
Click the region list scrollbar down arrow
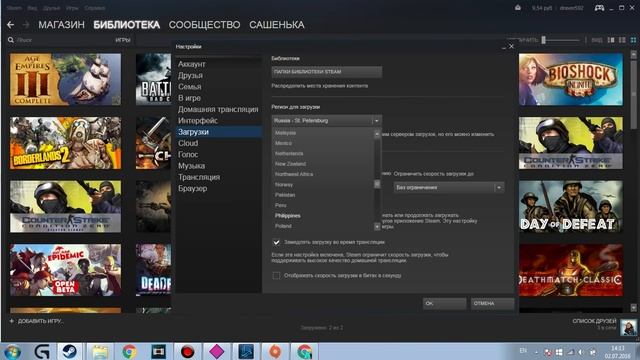(377, 227)
